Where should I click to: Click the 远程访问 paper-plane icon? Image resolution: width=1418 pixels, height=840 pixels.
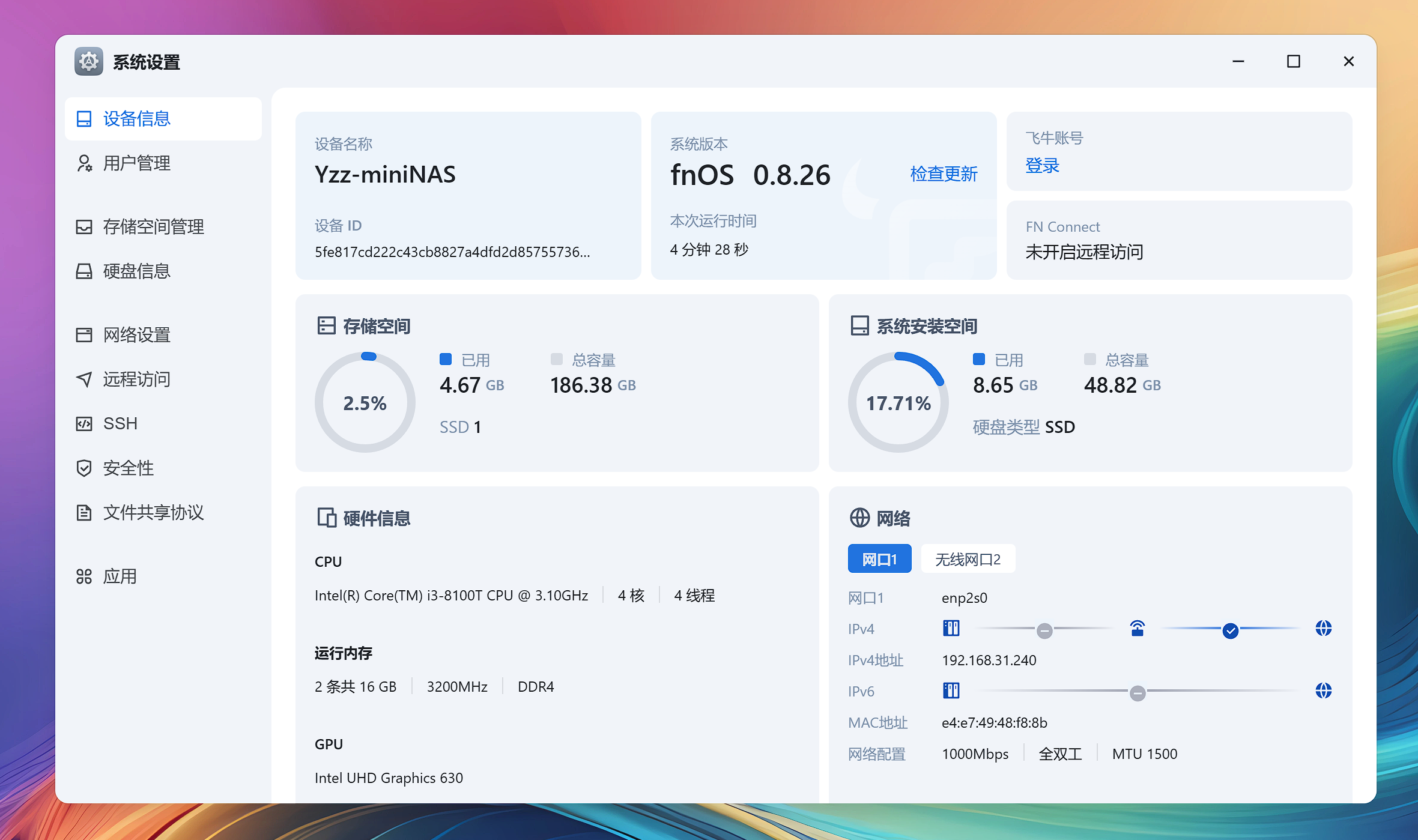[84, 379]
